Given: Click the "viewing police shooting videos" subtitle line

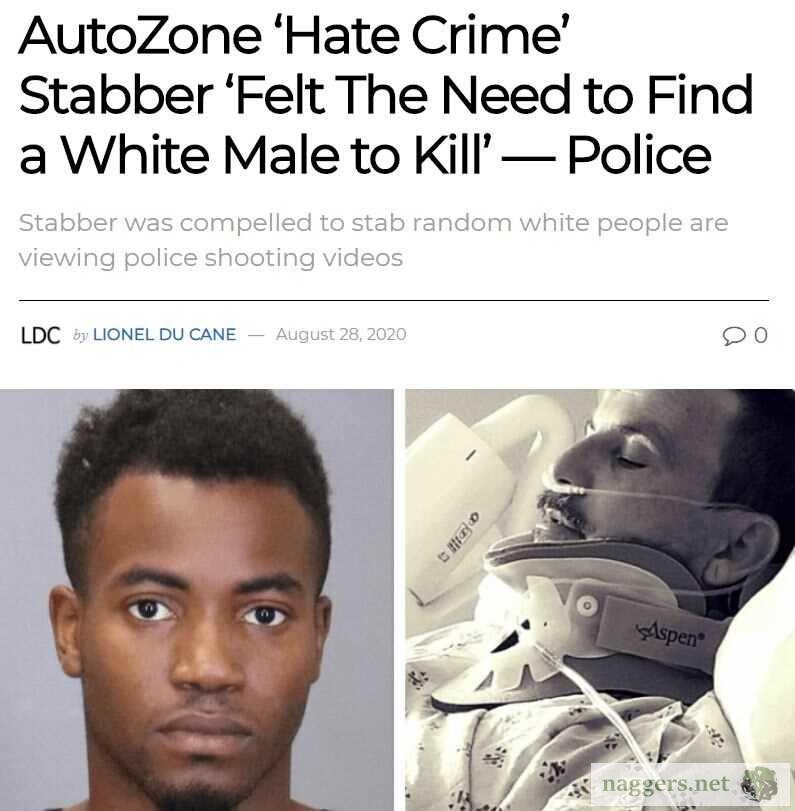Looking at the screenshot, I should [x=211, y=258].
